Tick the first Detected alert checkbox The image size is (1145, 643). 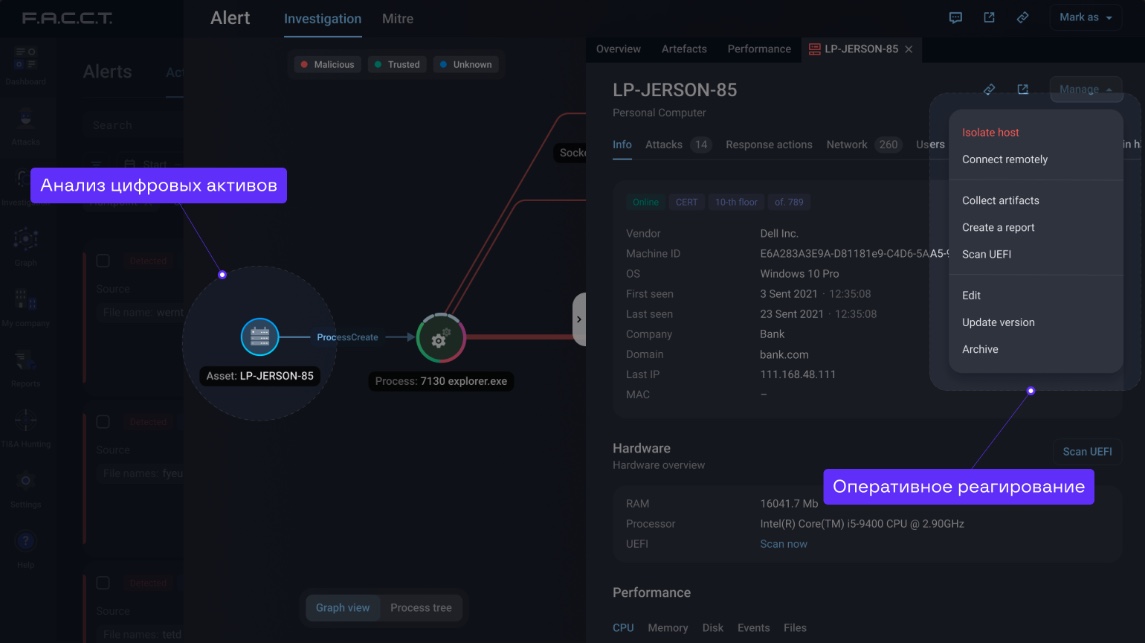pos(103,261)
